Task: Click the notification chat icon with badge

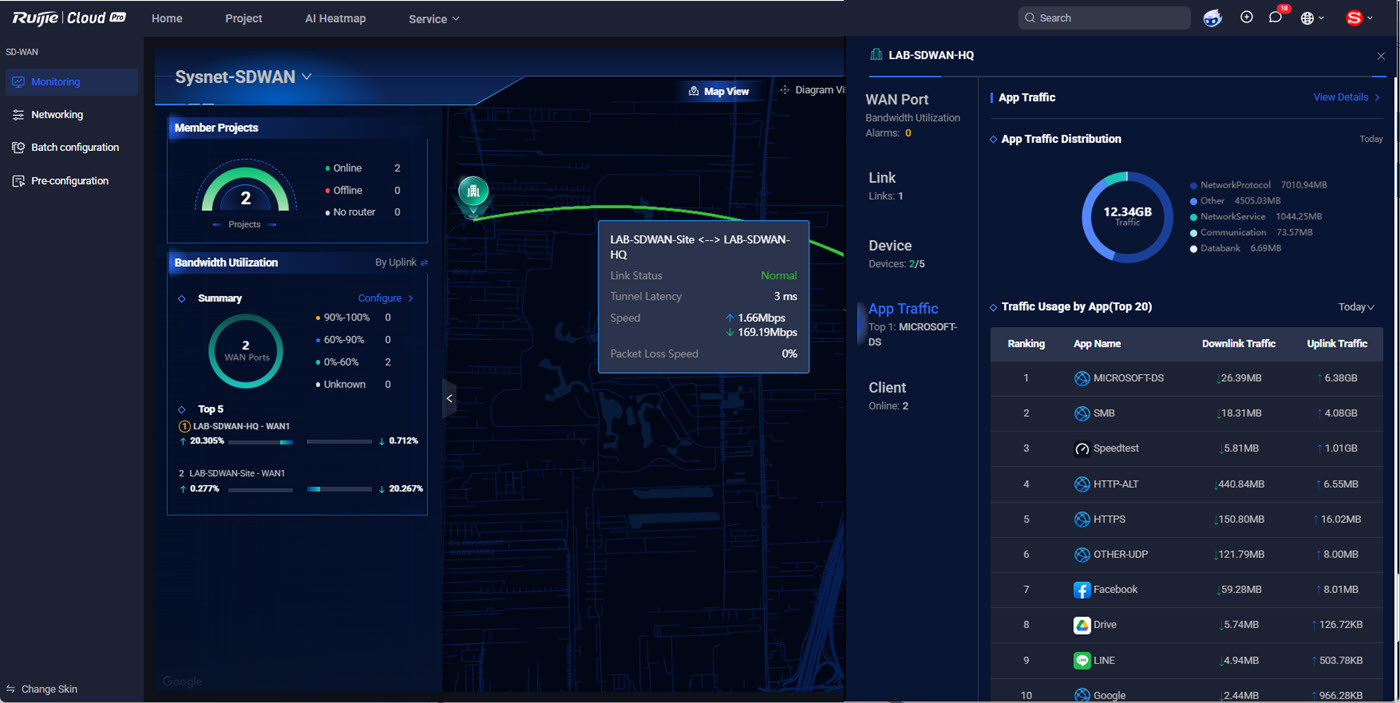Action: point(1275,17)
